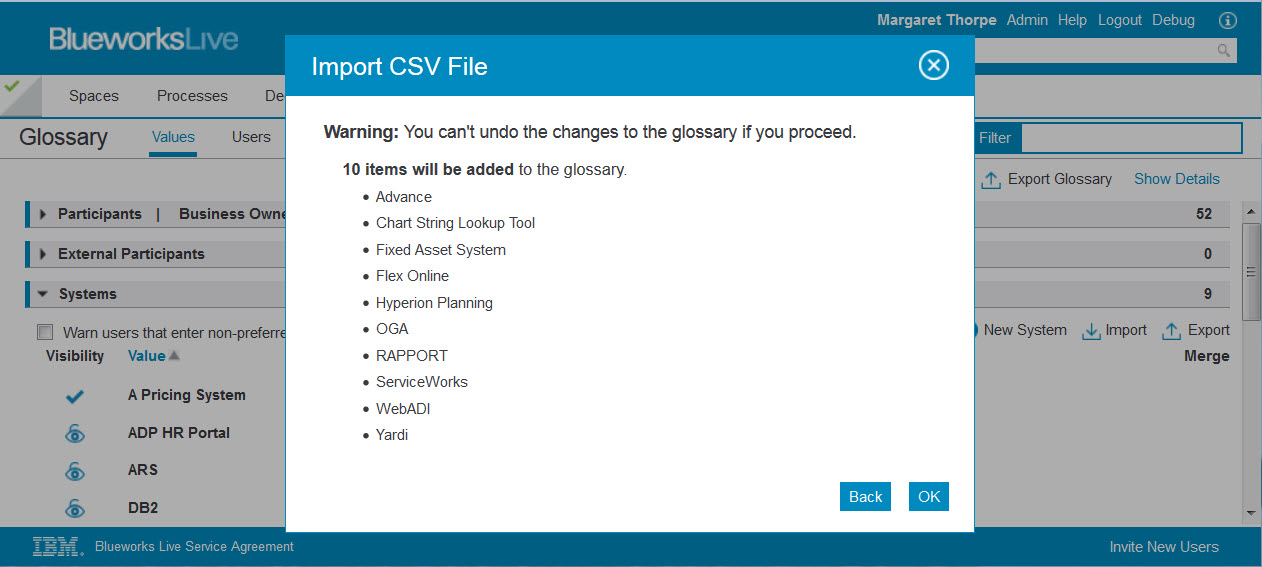Toggle visibility checkmark for A Pricing System
Image resolution: width=1262 pixels, height=567 pixels.
[x=75, y=396]
